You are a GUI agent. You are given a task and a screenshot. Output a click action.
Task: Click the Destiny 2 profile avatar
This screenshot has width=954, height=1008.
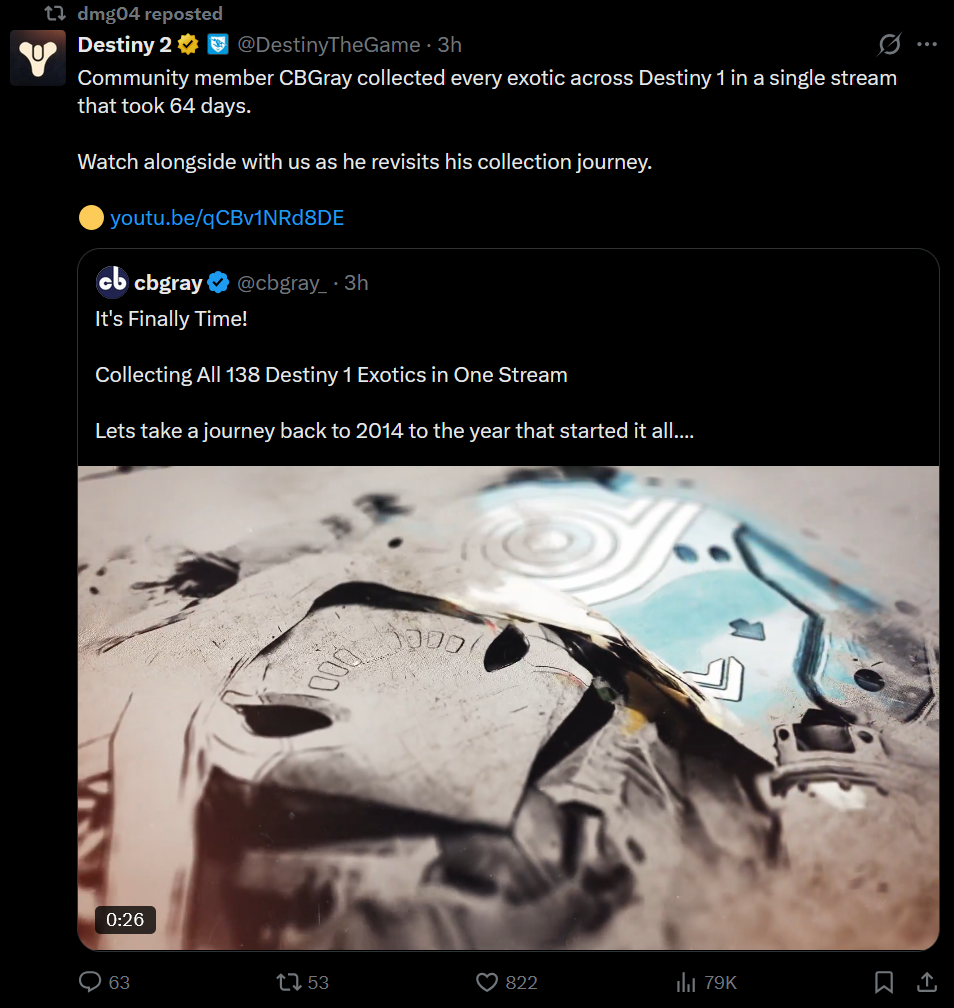pos(38,58)
